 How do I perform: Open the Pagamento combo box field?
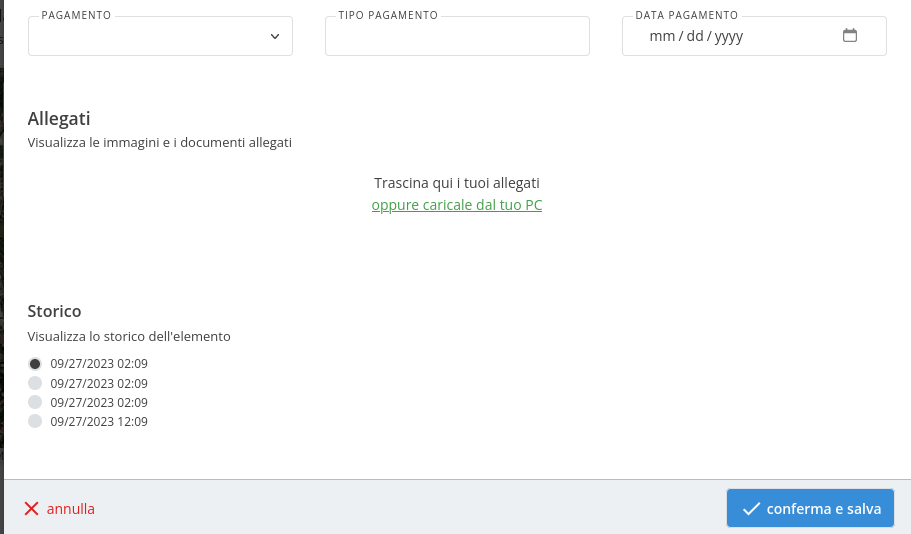click(150, 36)
